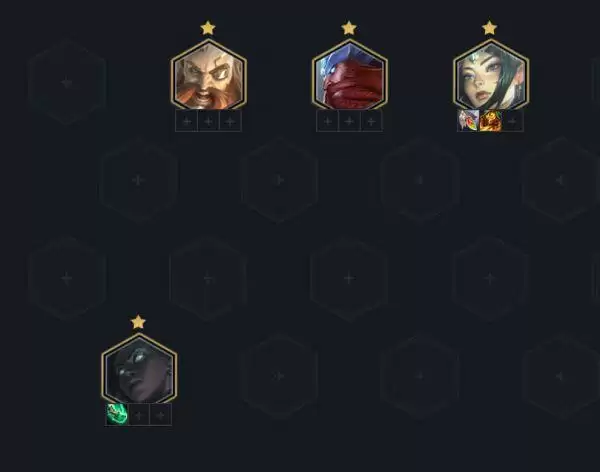The width and height of the screenshot is (600, 472).
Task: Open last empty item slot under dark champion
Action: click(161, 415)
